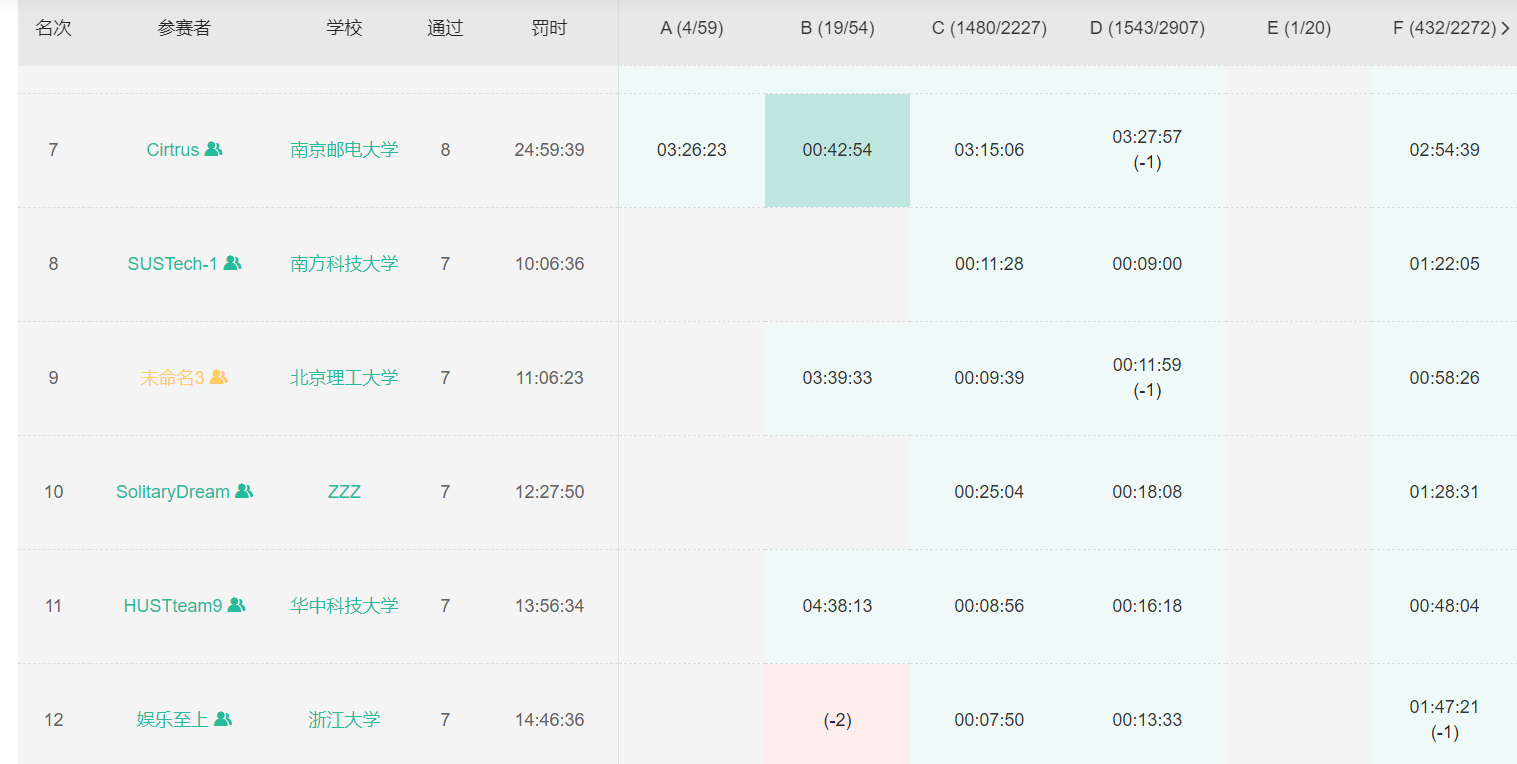Click team icon next to 娱乐至上
1517x764 pixels.
pos(223,719)
